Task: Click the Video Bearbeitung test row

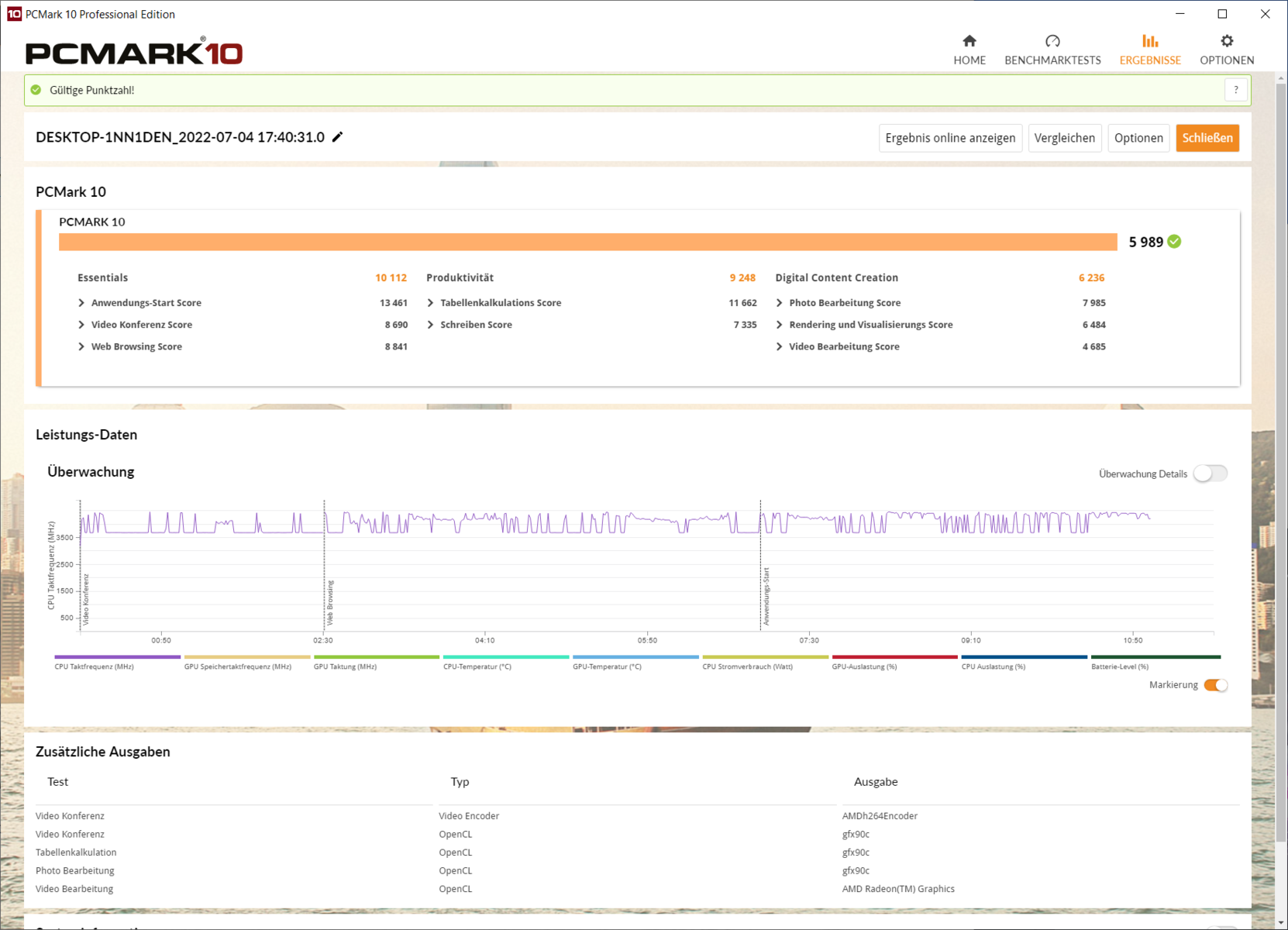Action: [74, 889]
